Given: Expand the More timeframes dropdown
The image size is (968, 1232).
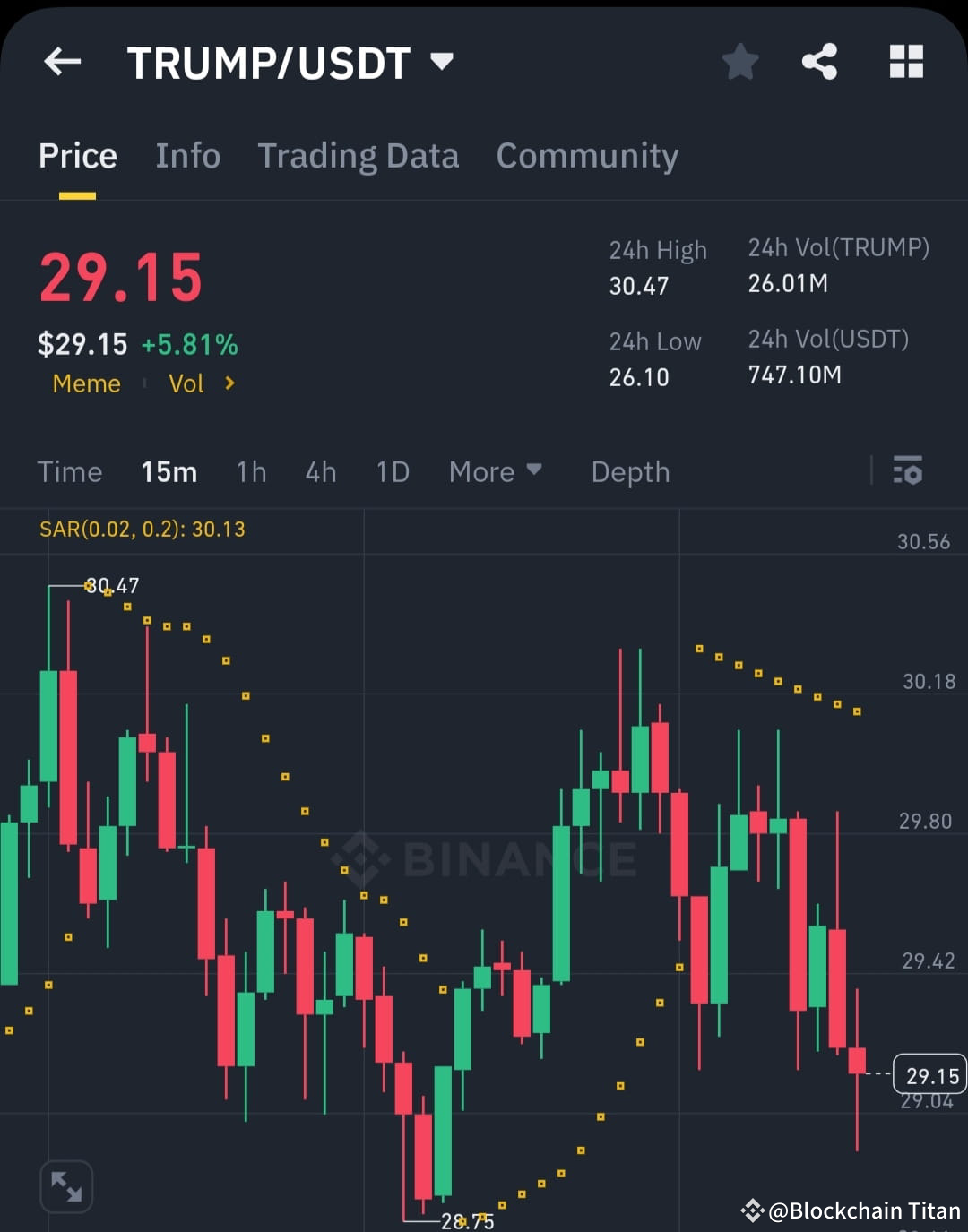Looking at the screenshot, I should [x=496, y=471].
